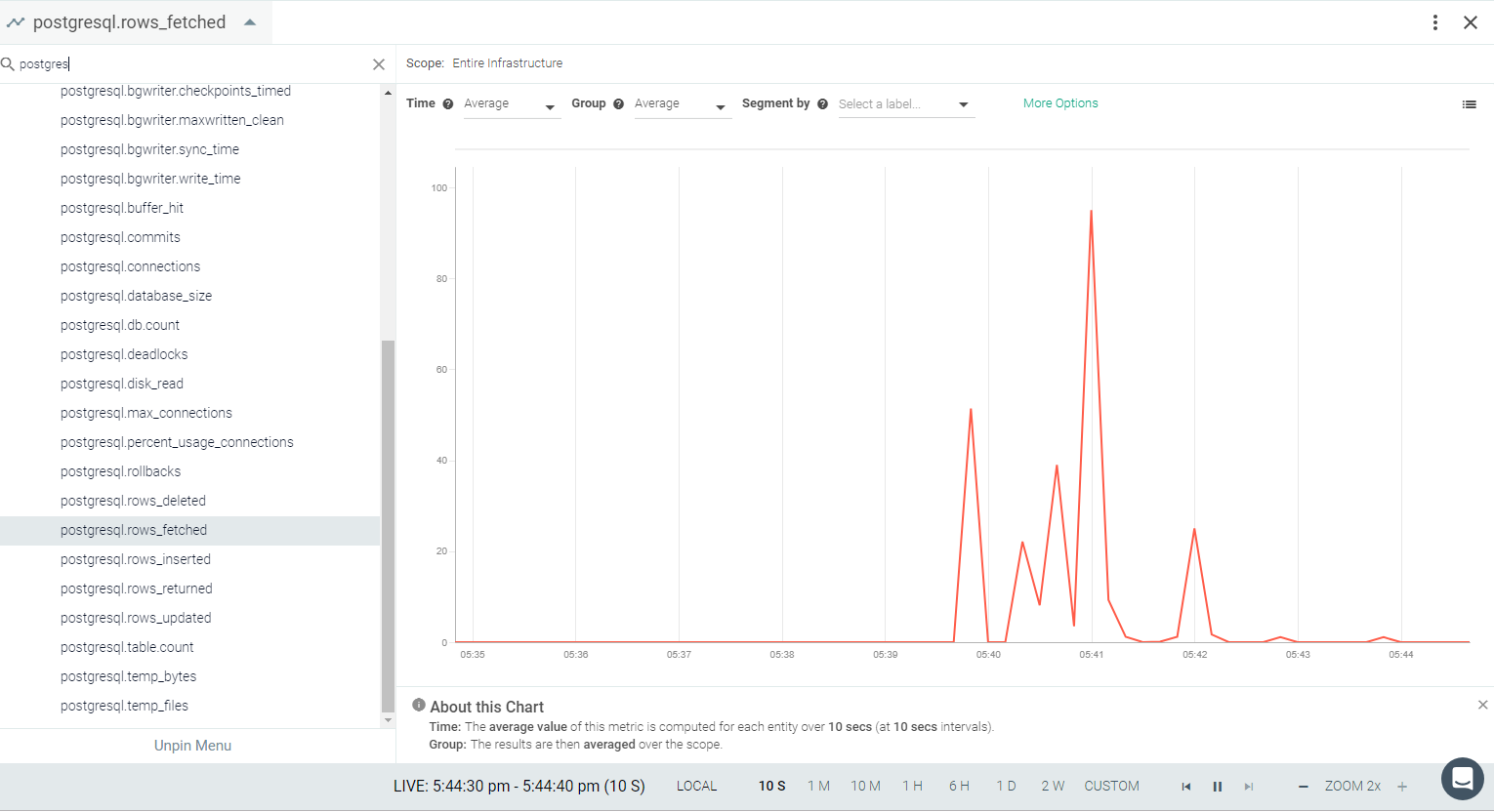Open the Group aggregation Average dropdown

[x=681, y=104]
